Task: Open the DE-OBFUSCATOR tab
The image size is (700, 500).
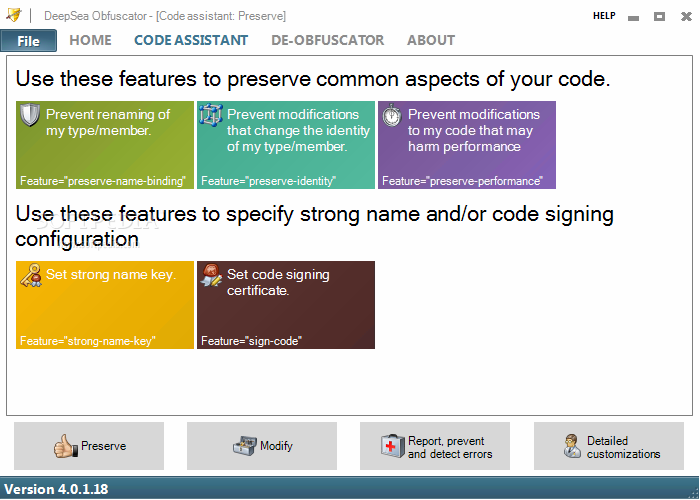Action: (x=327, y=40)
